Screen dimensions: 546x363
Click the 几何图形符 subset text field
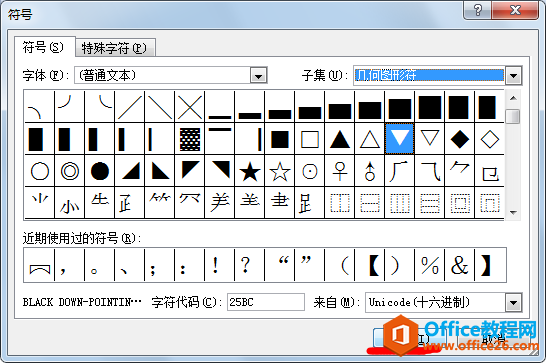[x=429, y=75]
